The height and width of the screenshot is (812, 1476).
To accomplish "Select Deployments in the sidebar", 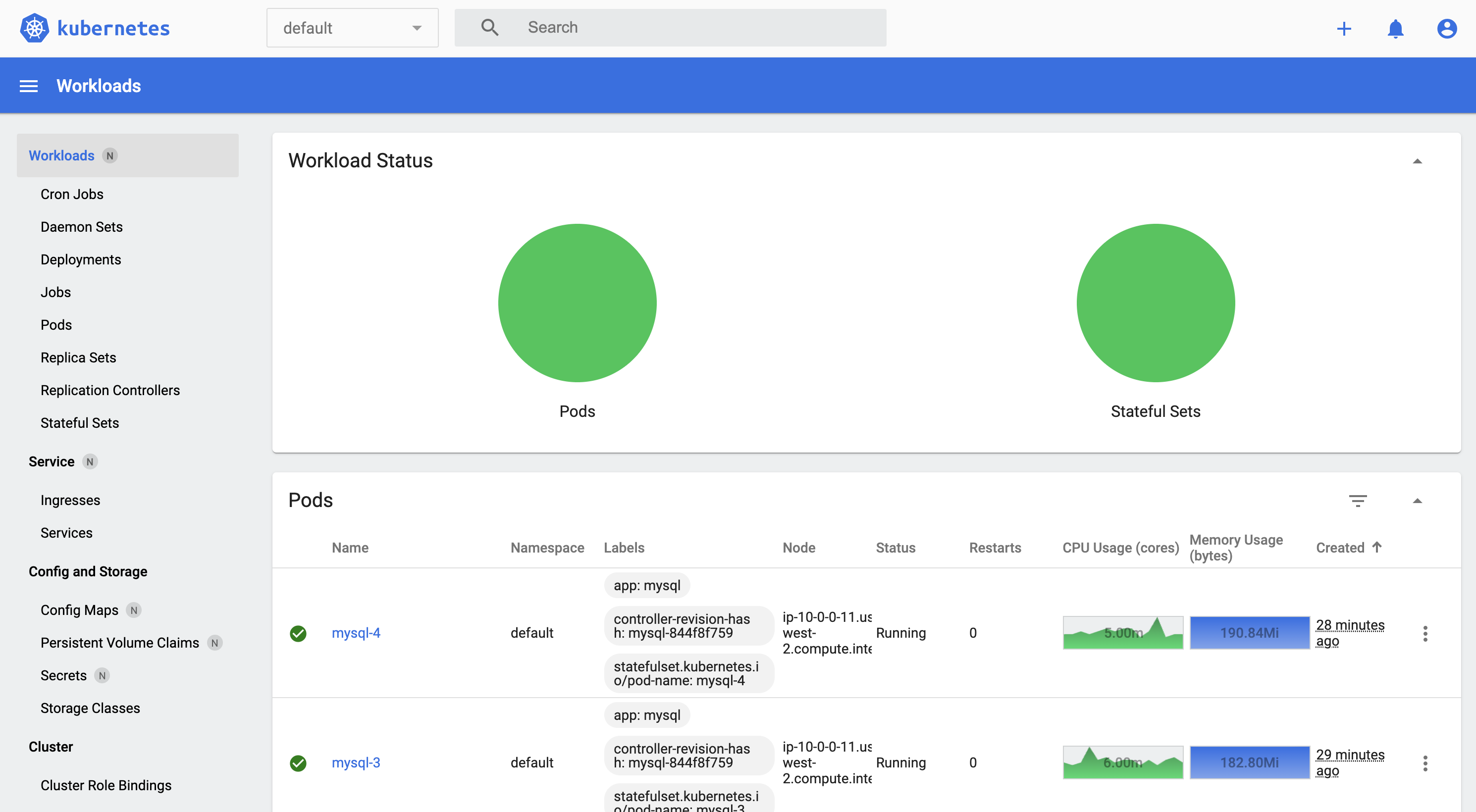I will tap(81, 259).
